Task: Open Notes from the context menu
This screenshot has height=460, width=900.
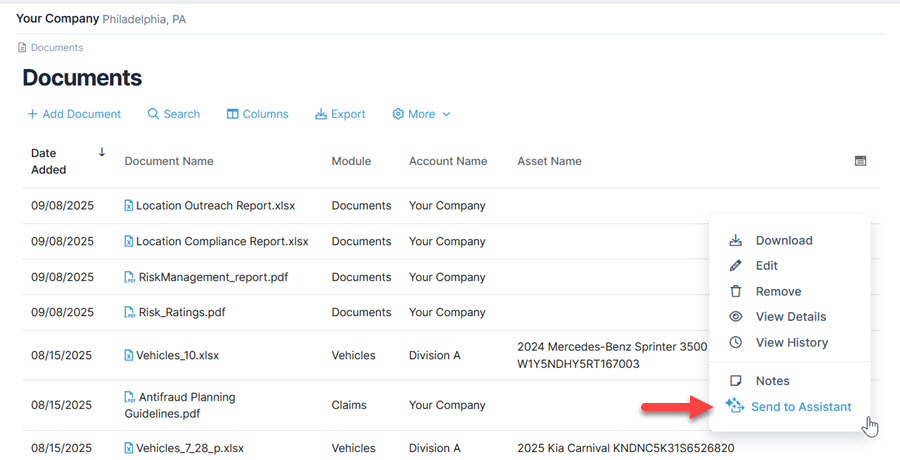Action: tap(772, 381)
